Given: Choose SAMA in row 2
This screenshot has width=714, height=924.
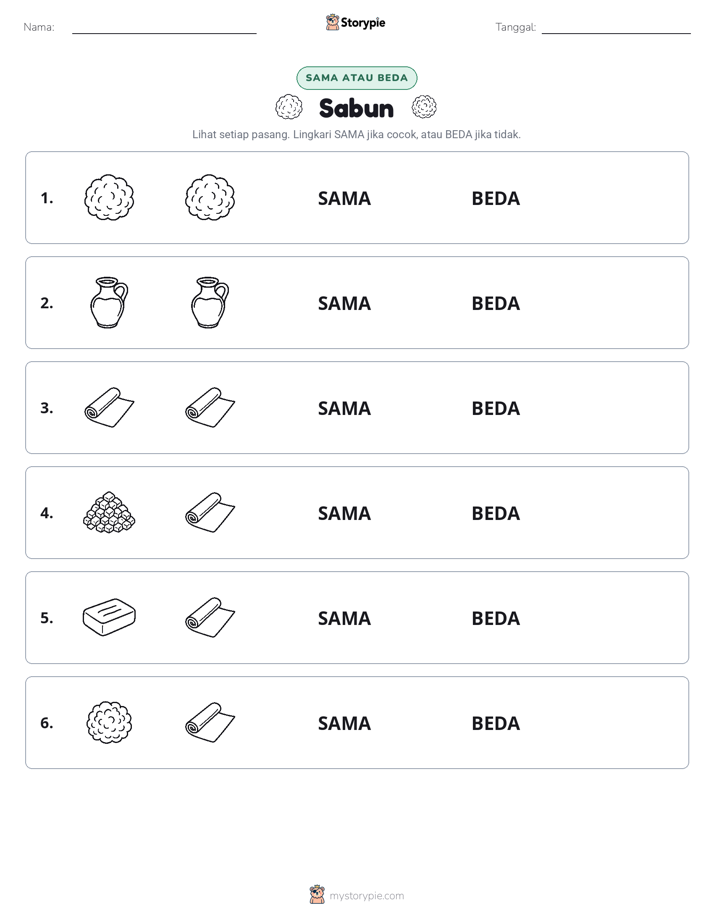Looking at the screenshot, I should [x=344, y=303].
